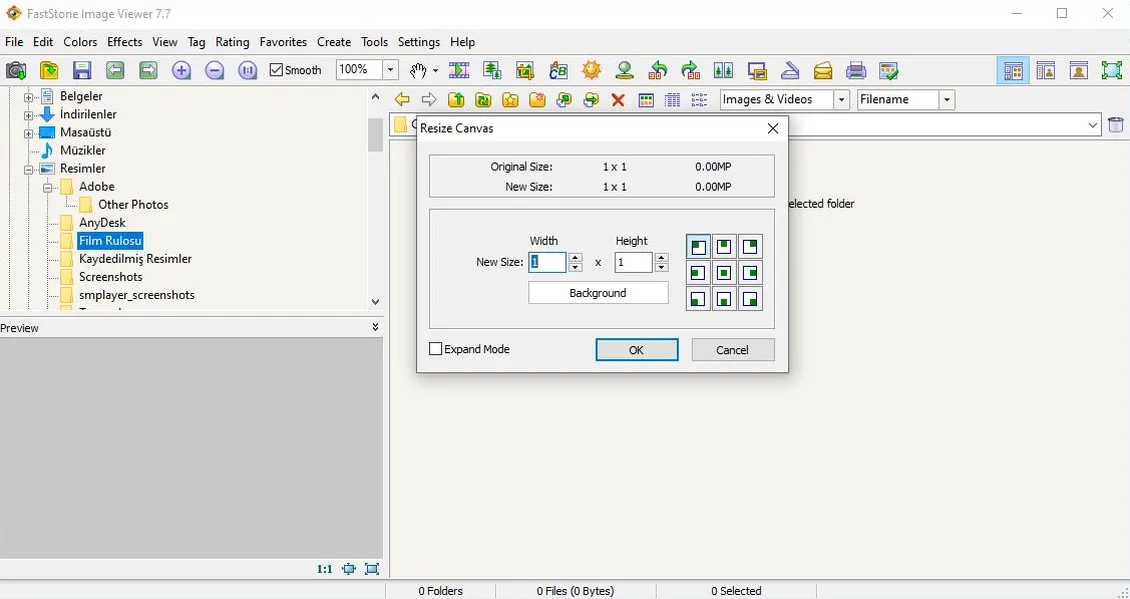This screenshot has width=1130, height=599.
Task: Click the Zoom In magnifier icon
Action: coord(181,70)
